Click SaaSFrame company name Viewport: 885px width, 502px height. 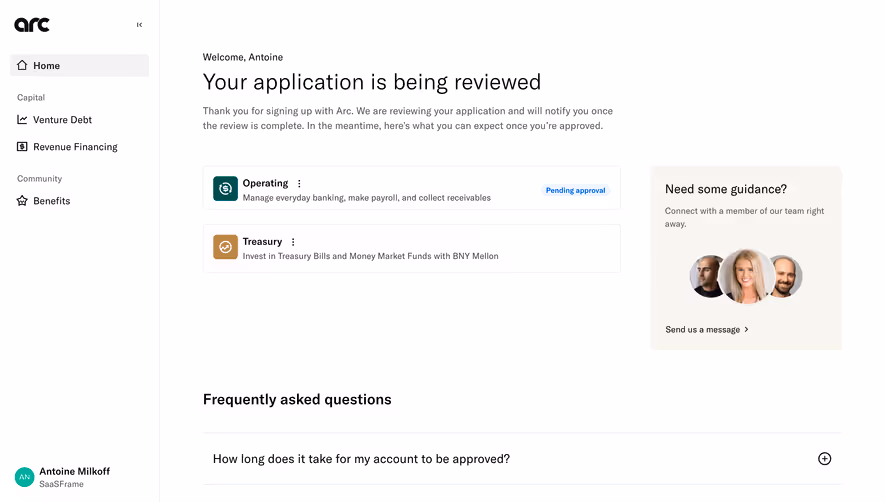[61, 484]
